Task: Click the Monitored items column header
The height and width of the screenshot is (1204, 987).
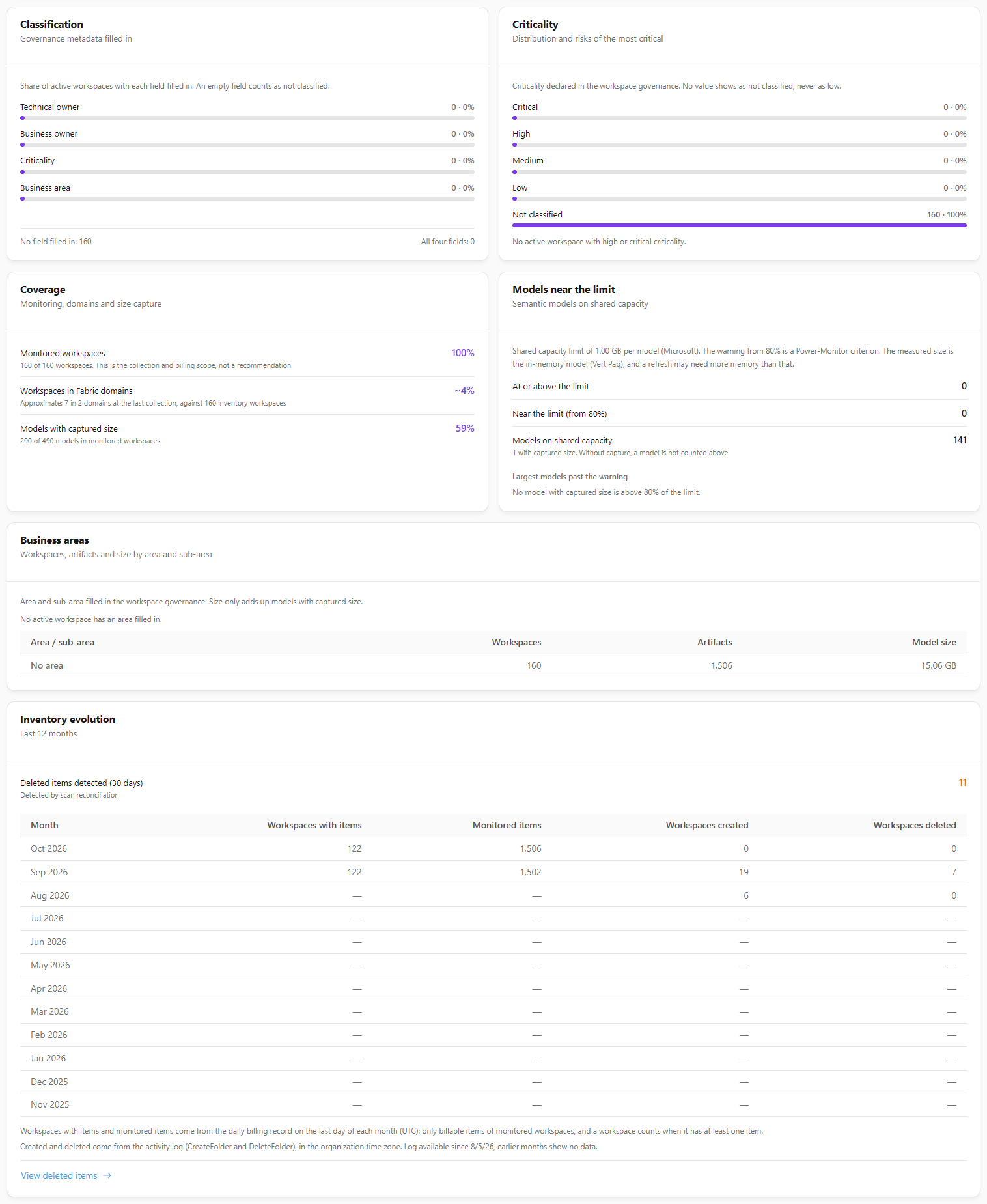Action: point(507,825)
